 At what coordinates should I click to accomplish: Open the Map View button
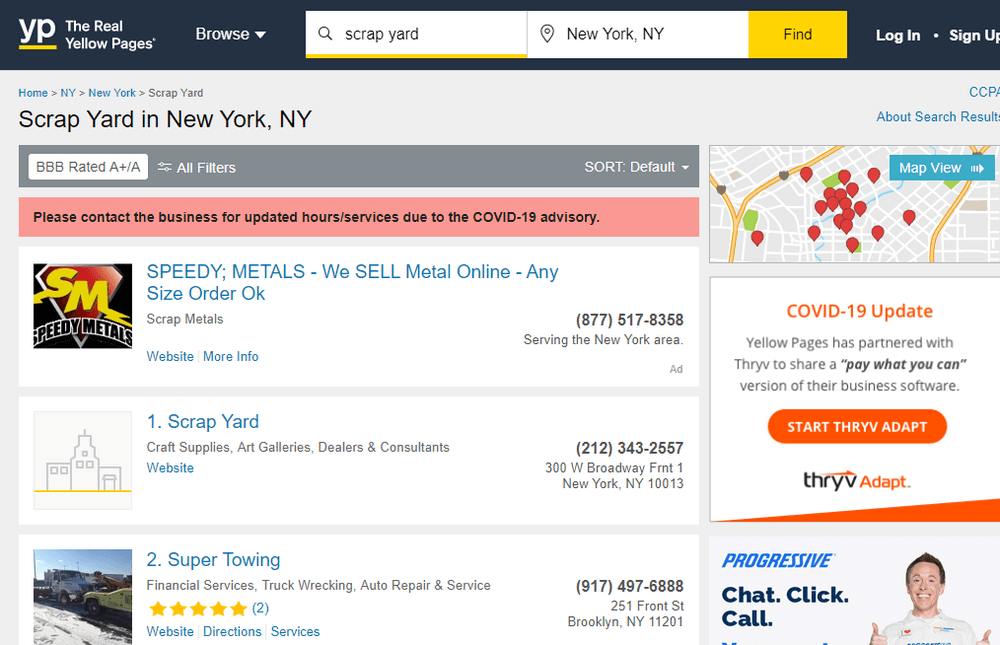941,168
